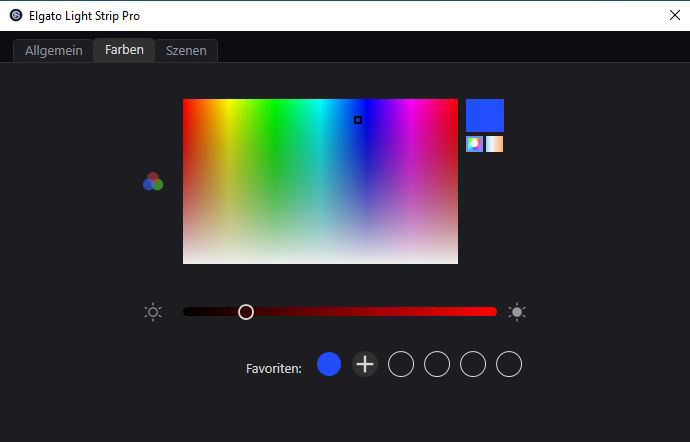
Task: Open the Szenen tab
Action: 186,50
